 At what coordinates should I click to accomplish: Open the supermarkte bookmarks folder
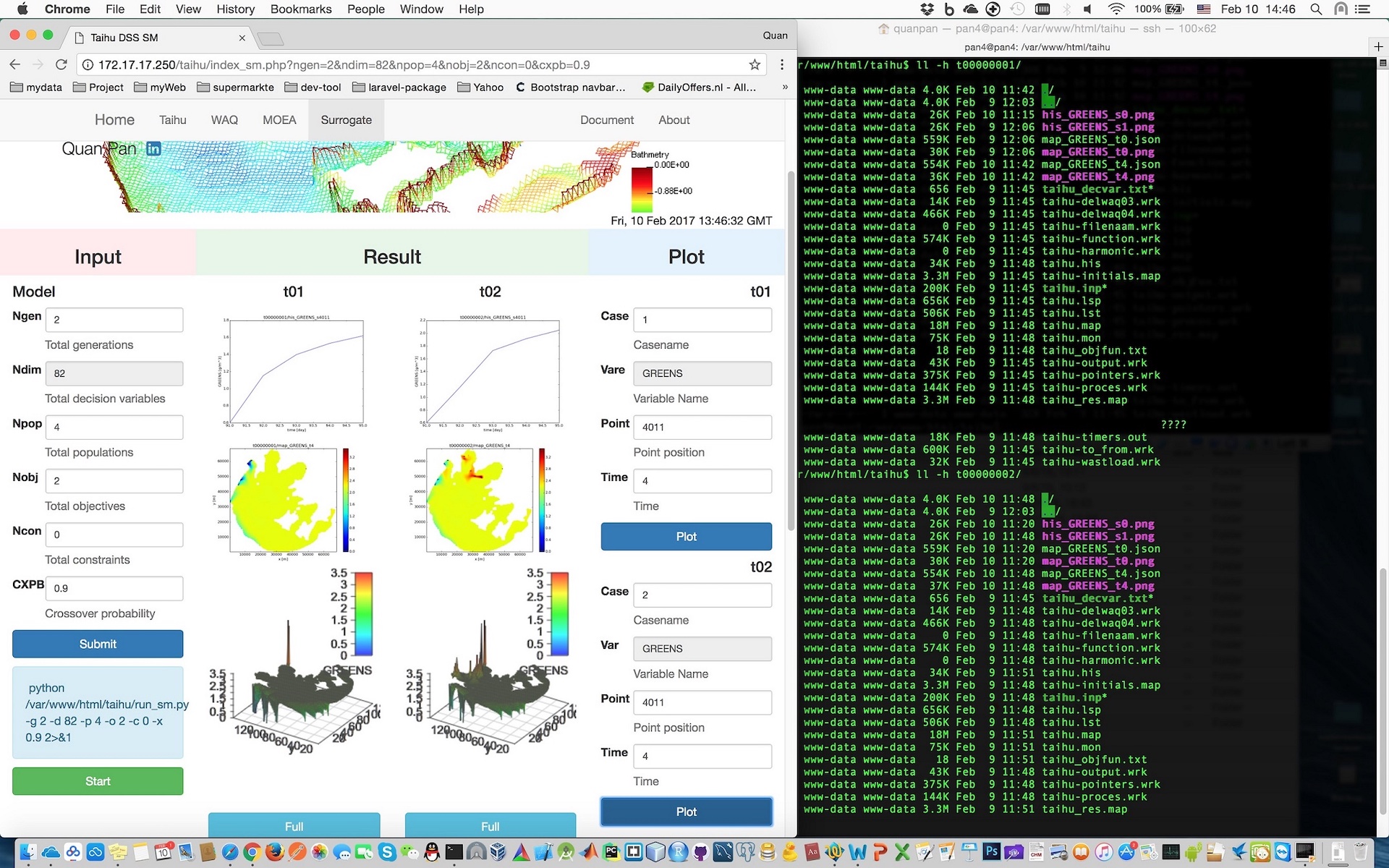[x=235, y=87]
